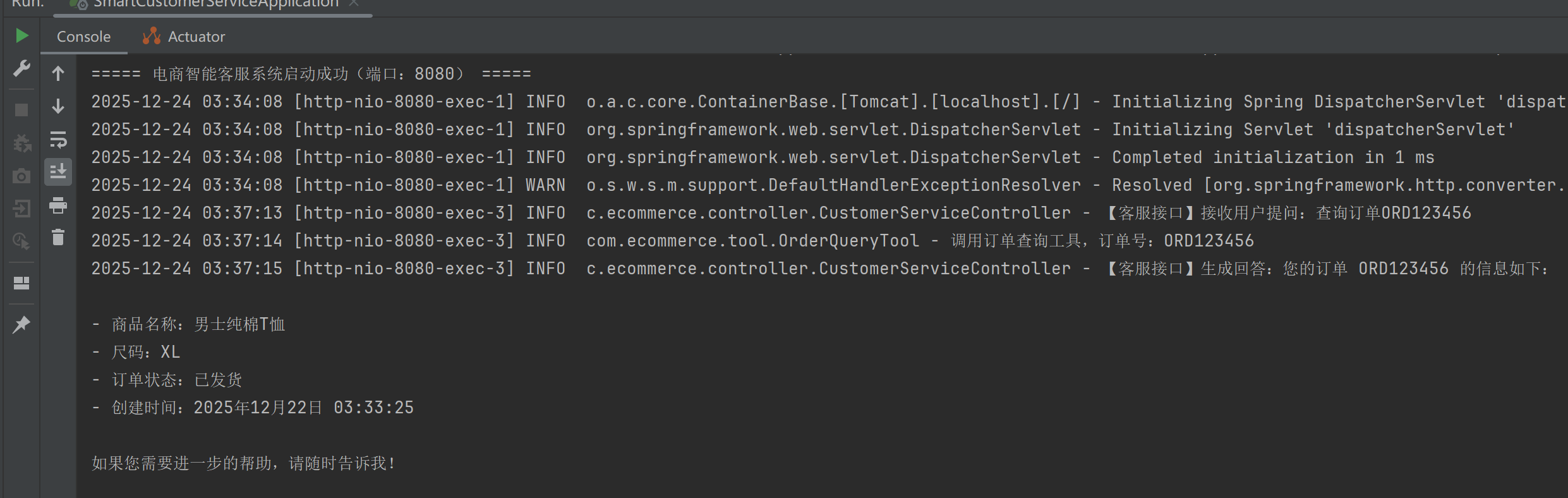Click the '如果您需要进一步的帮助' closing line

click(244, 463)
